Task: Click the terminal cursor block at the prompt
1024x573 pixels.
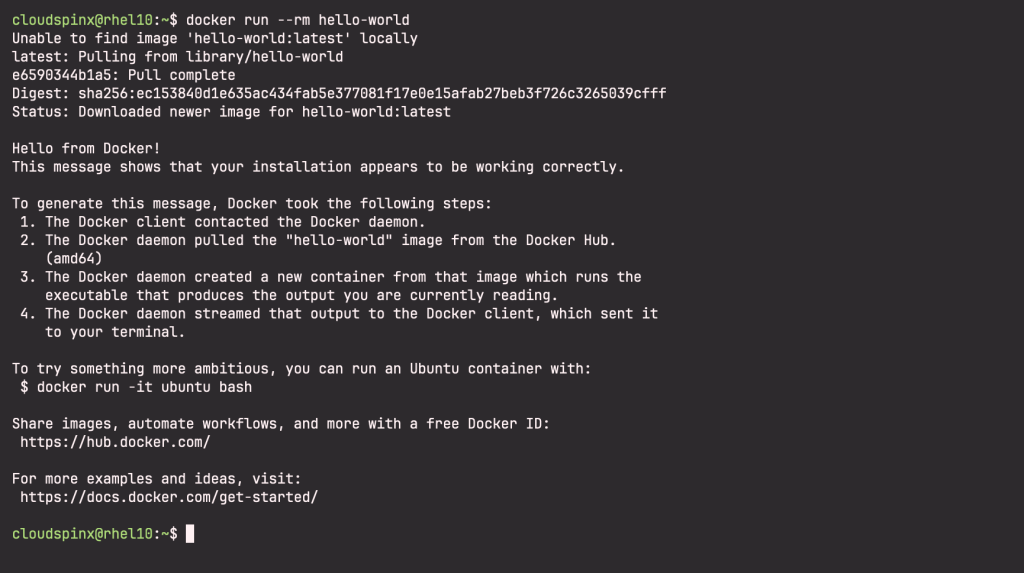Action: [x=190, y=534]
